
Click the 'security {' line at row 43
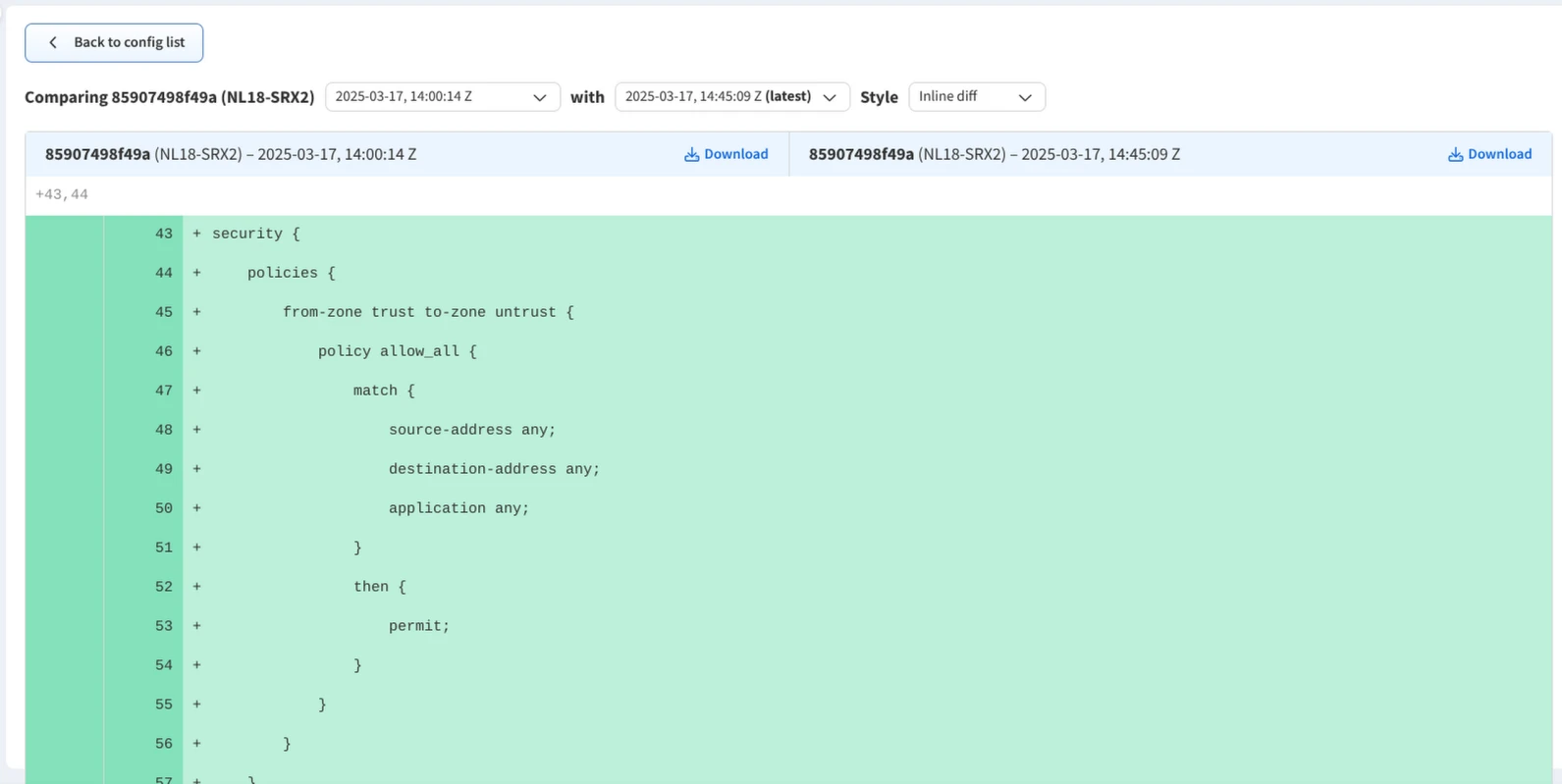(x=255, y=234)
